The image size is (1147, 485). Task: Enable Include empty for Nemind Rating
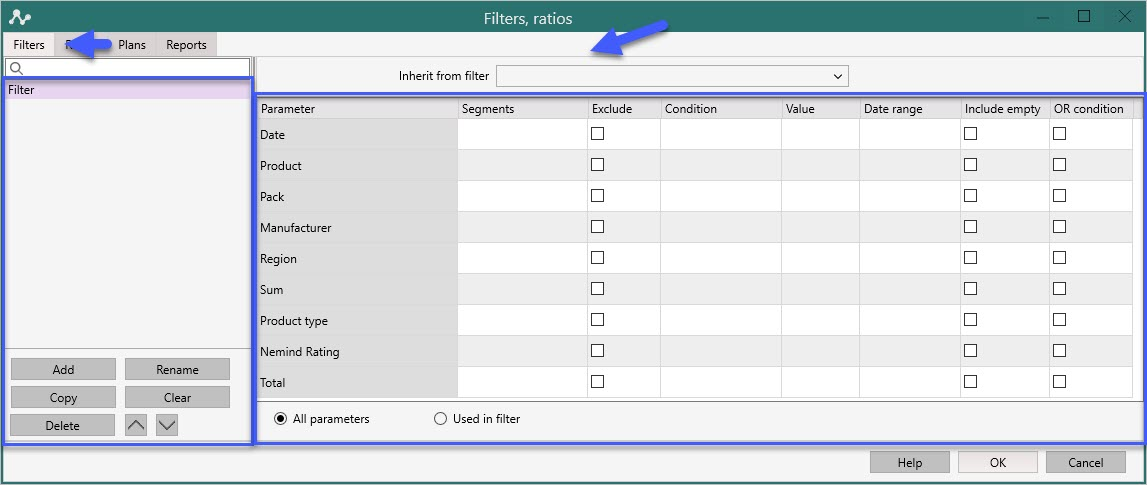[970, 350]
